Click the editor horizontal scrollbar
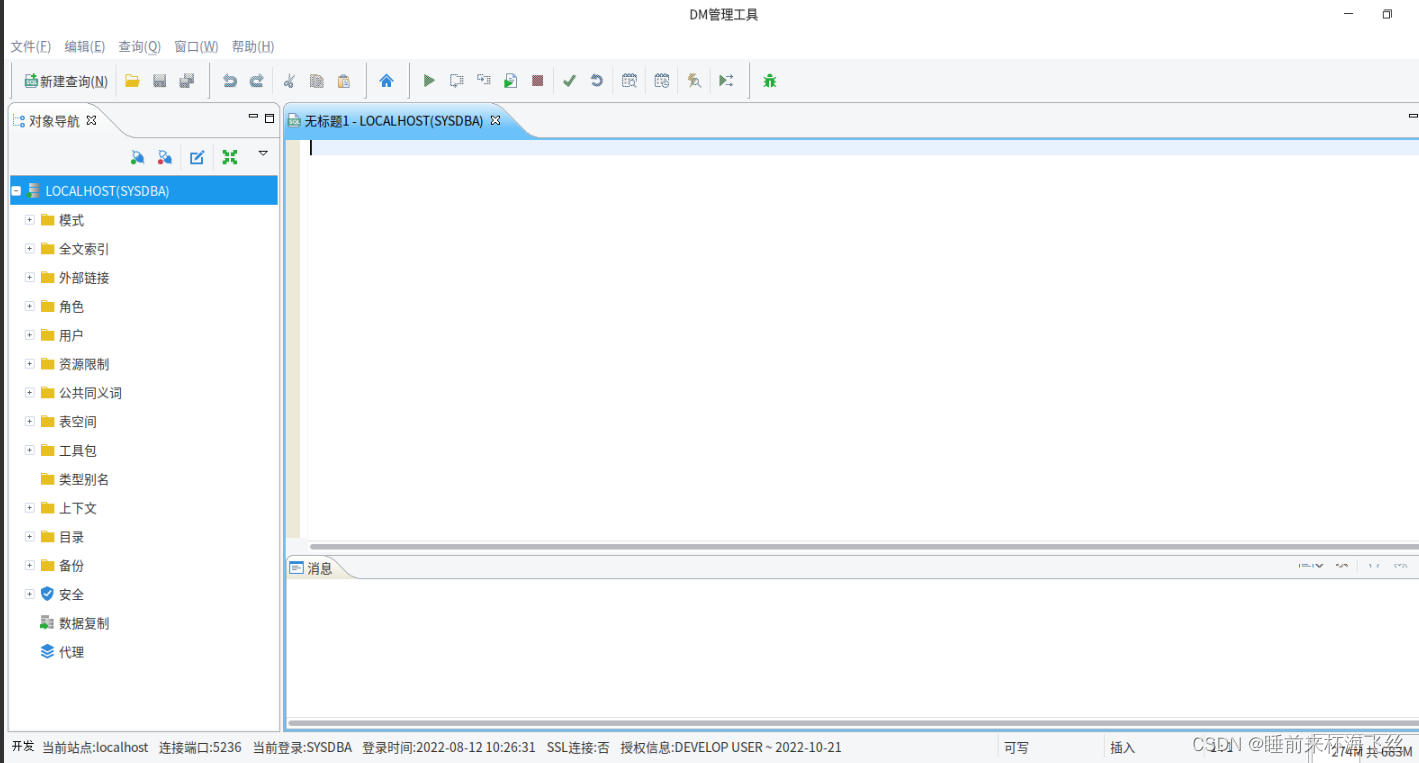The height and width of the screenshot is (763, 1419). [x=864, y=546]
